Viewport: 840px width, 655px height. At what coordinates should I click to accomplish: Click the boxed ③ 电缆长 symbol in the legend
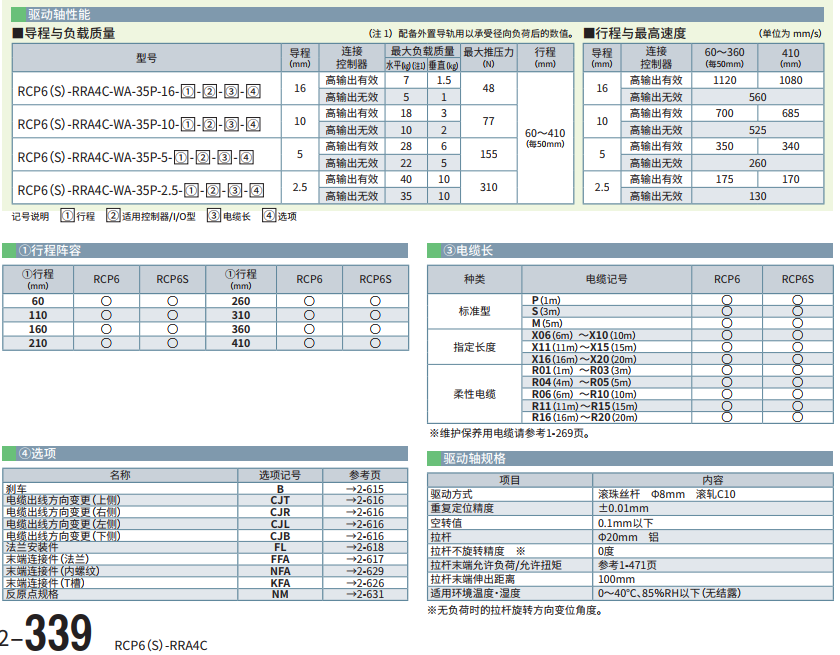[214, 215]
